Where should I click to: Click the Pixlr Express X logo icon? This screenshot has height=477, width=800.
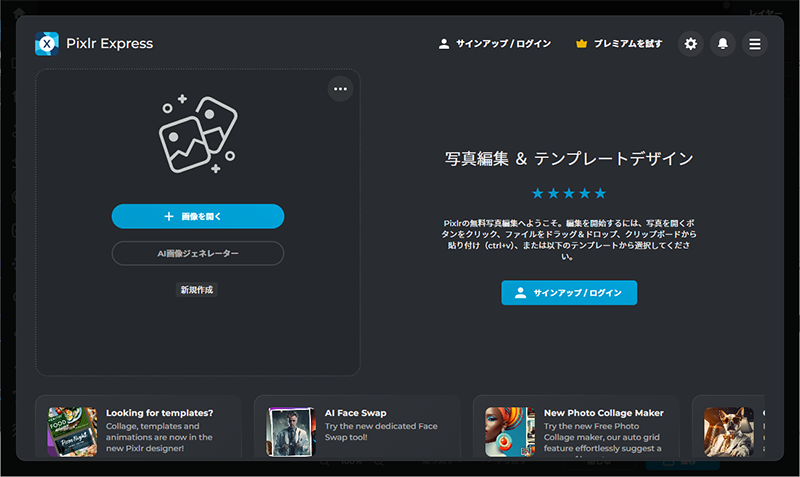coord(46,44)
